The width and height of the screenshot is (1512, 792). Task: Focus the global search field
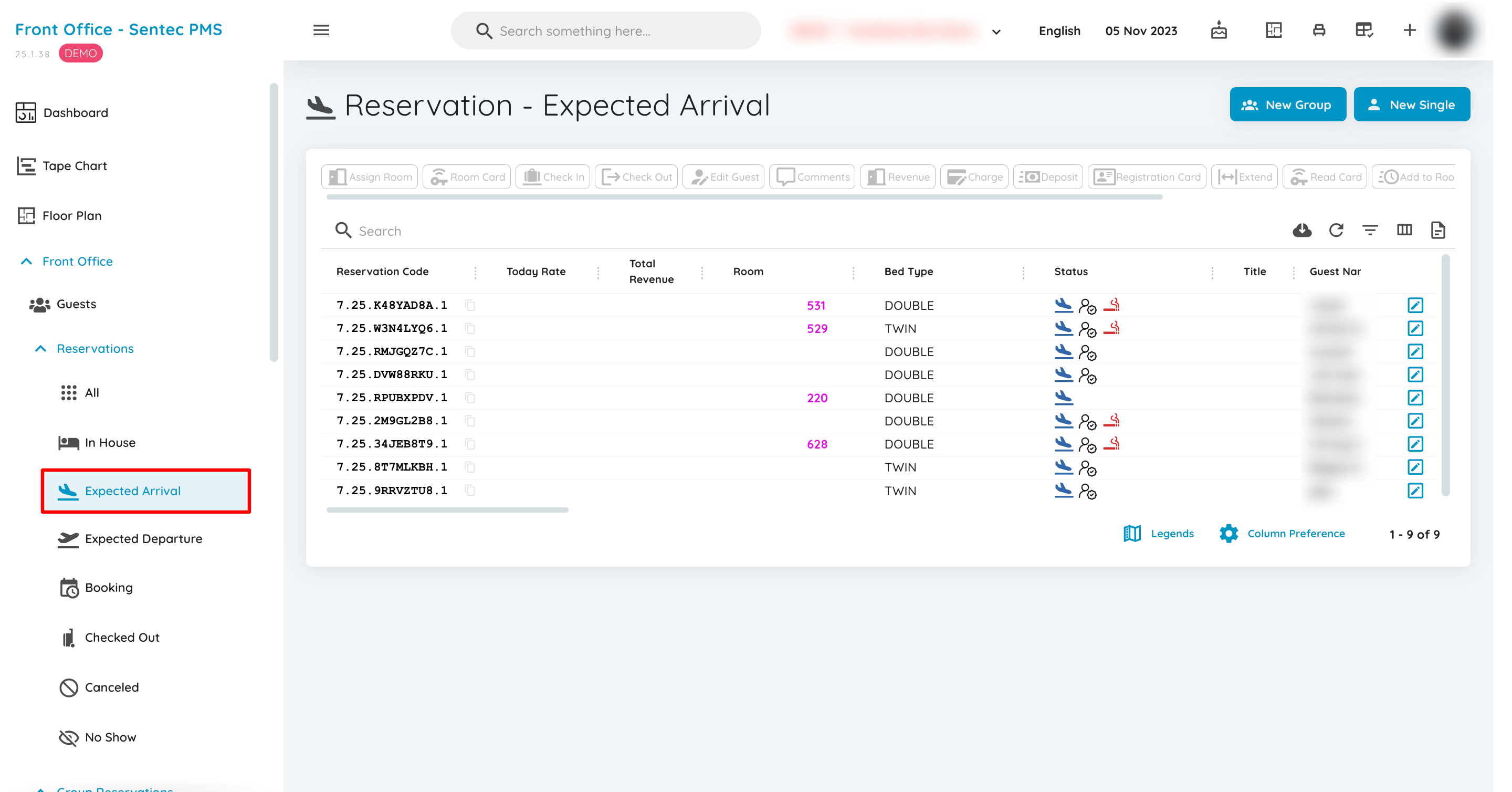point(606,31)
